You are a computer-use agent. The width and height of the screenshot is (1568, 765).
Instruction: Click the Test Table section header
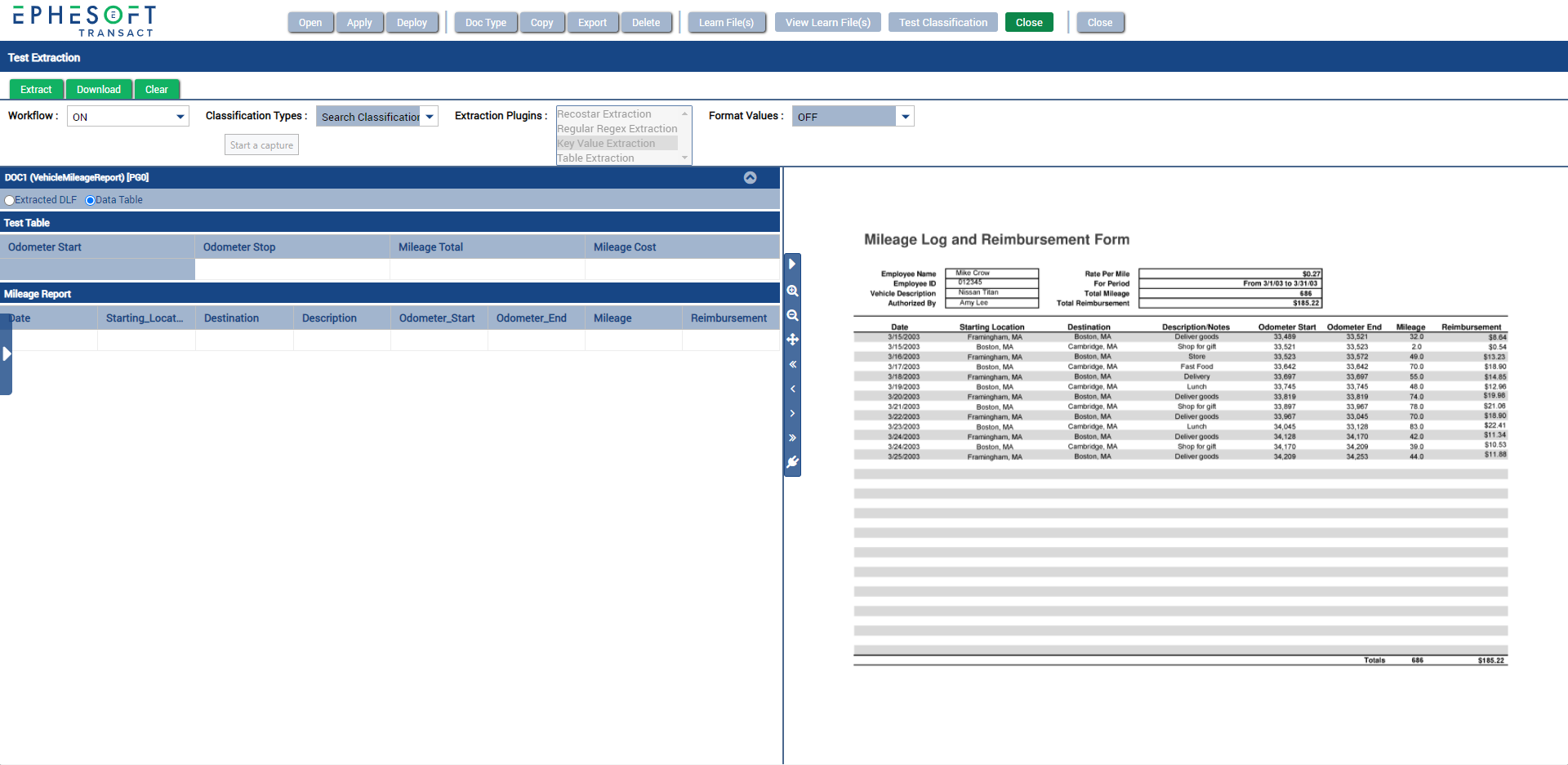click(390, 223)
